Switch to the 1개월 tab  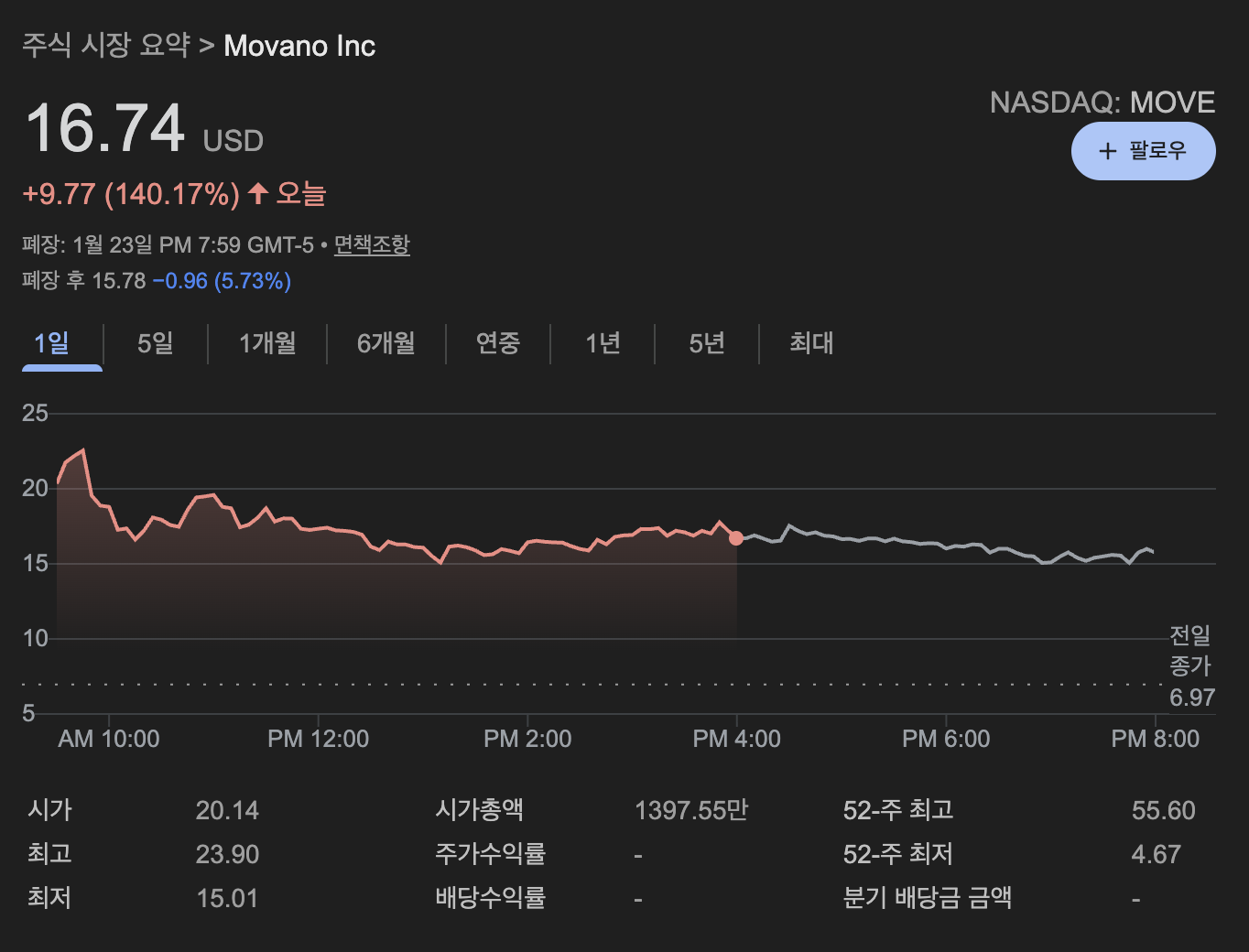point(267,343)
